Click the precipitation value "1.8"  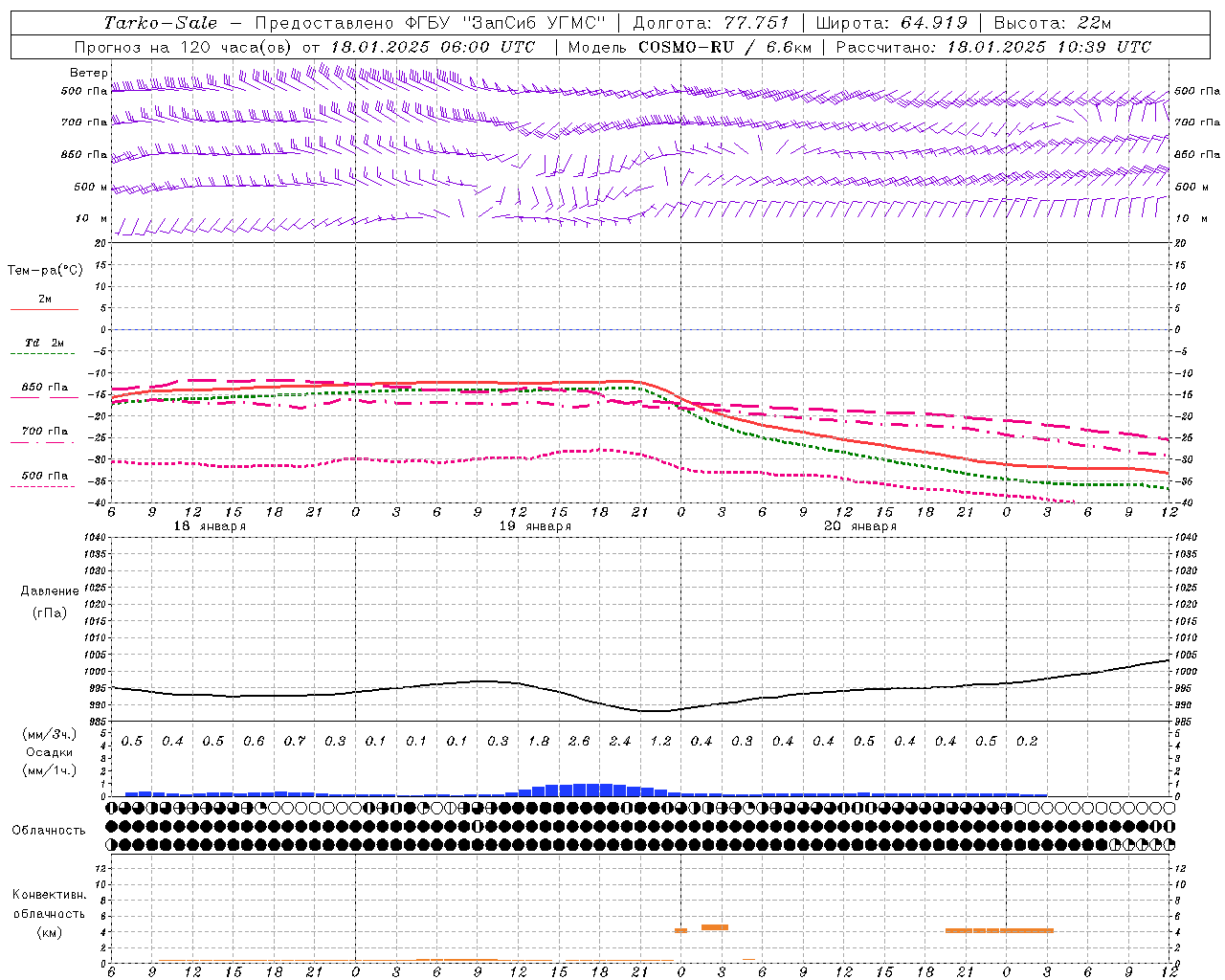pyautogui.click(x=538, y=742)
